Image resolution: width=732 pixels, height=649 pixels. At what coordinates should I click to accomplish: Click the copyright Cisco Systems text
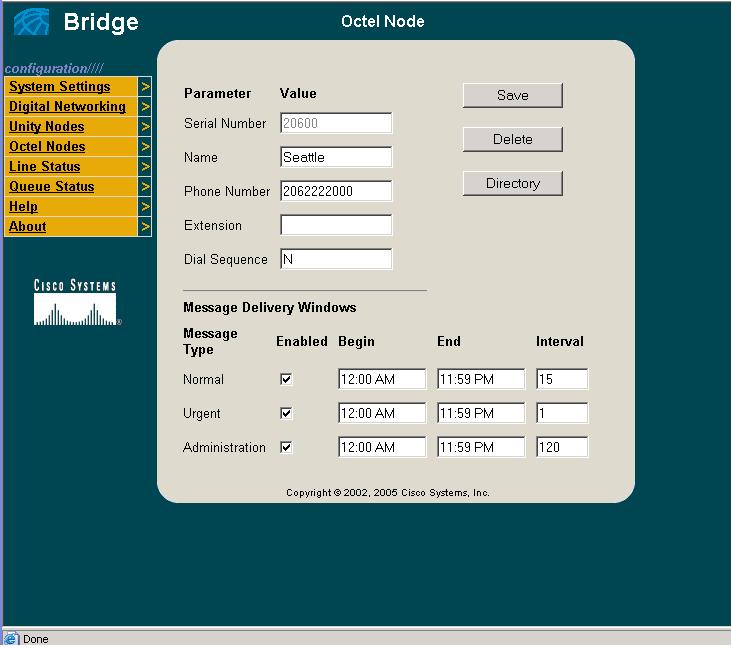387,493
